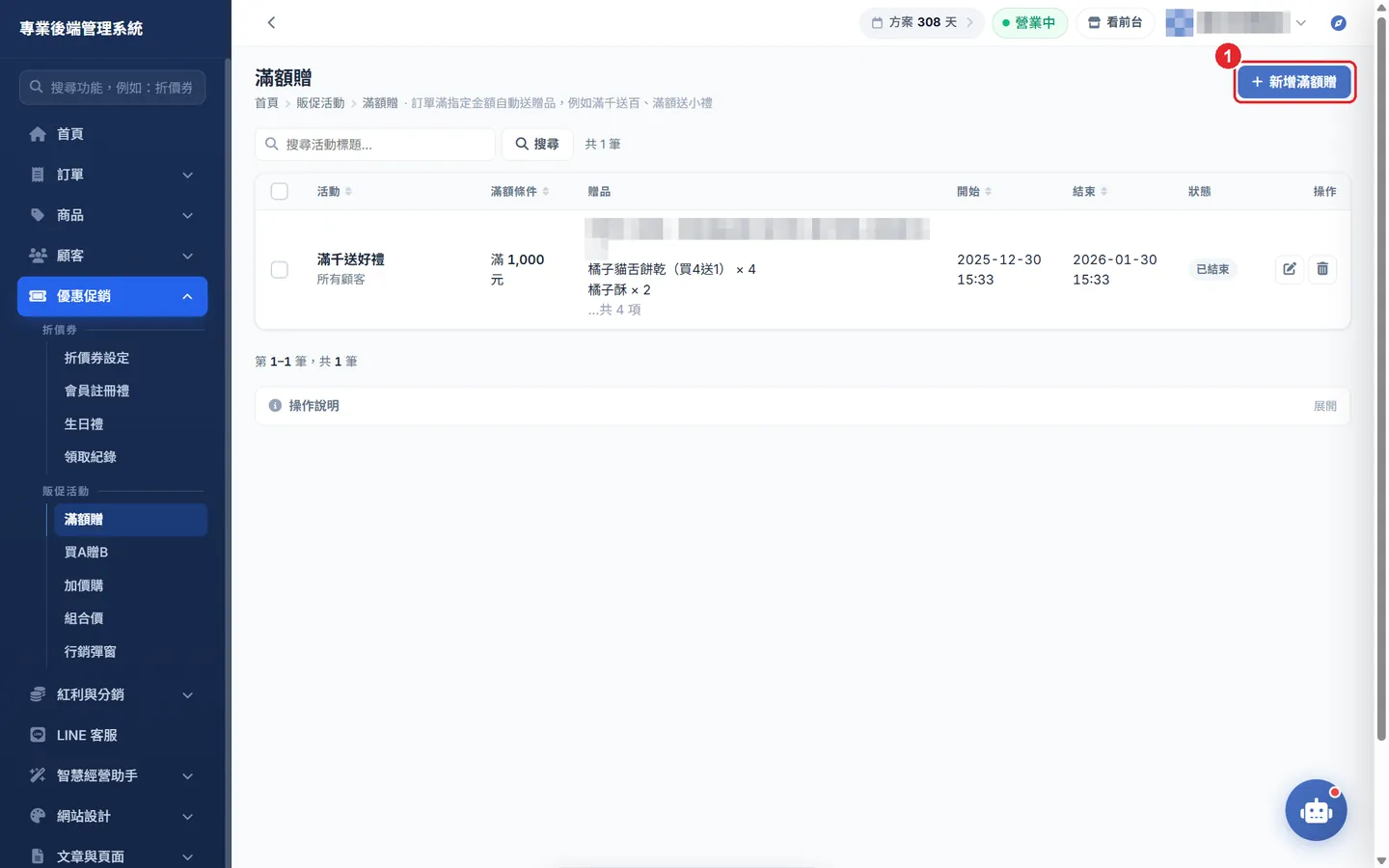Click the …共 4 項 gift summary
Viewport: 1389px width, 868px height.
pos(614,310)
